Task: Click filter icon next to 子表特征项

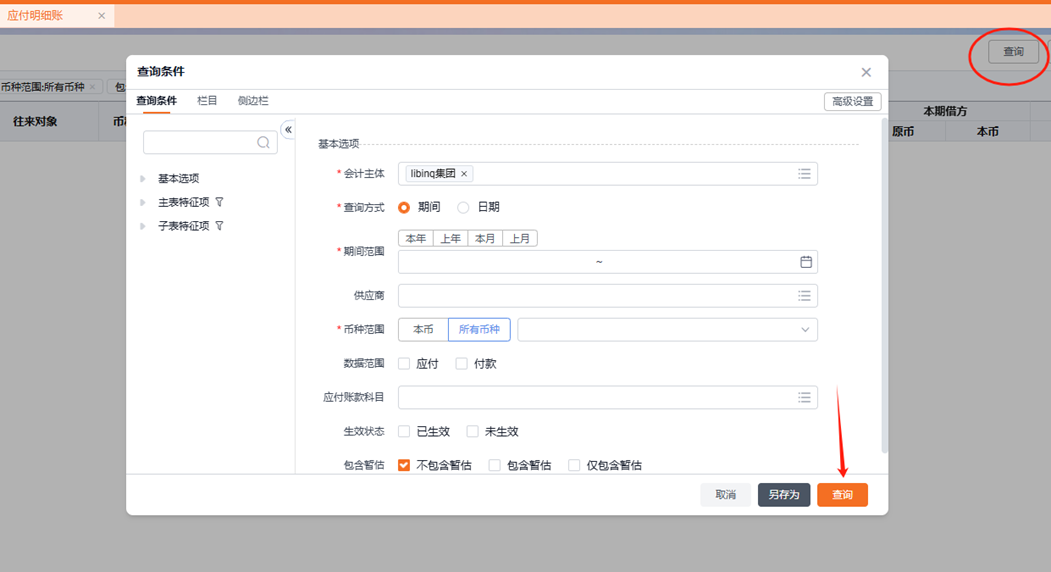Action: (219, 226)
